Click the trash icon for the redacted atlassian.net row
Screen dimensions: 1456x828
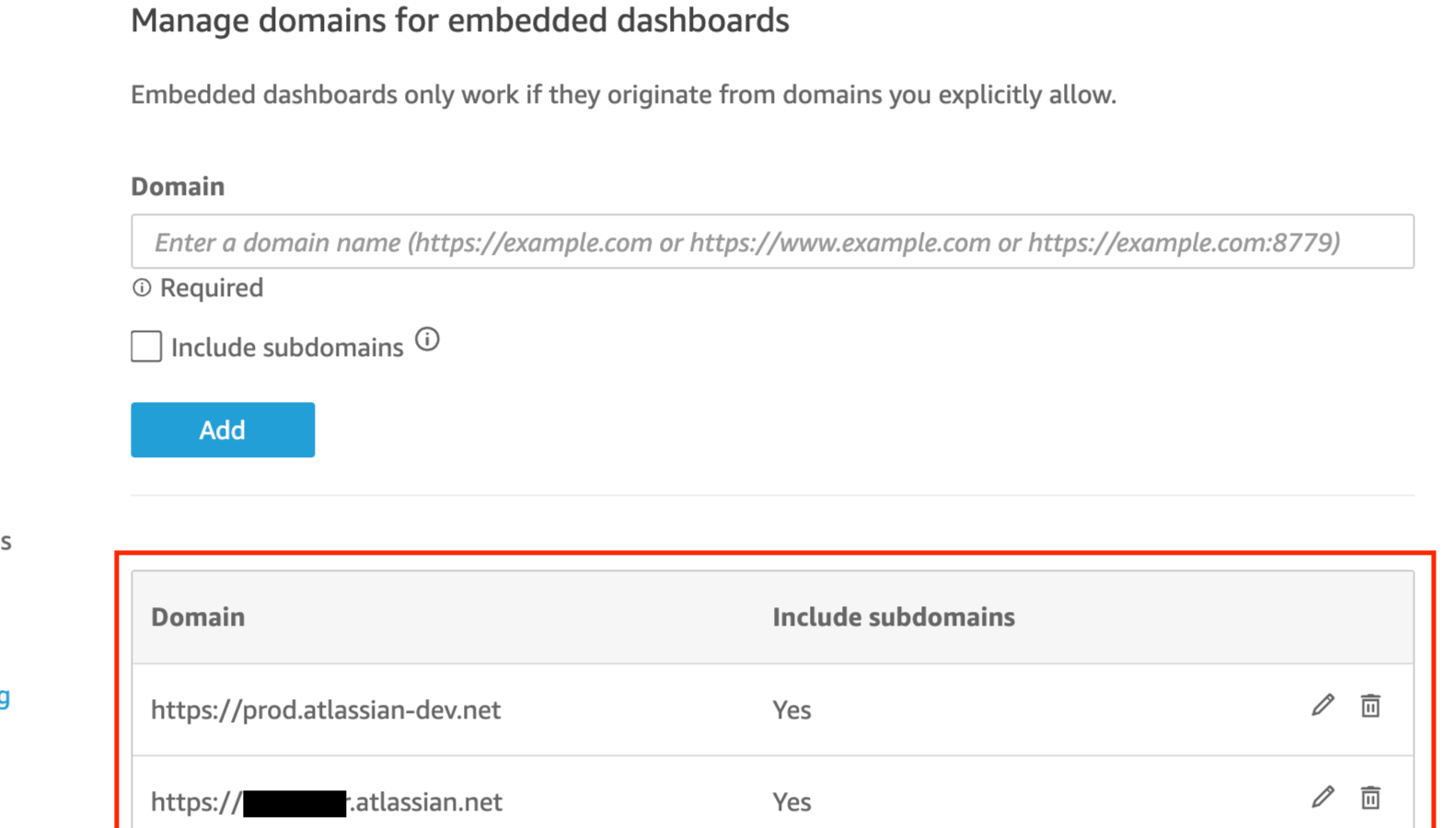[1370, 798]
